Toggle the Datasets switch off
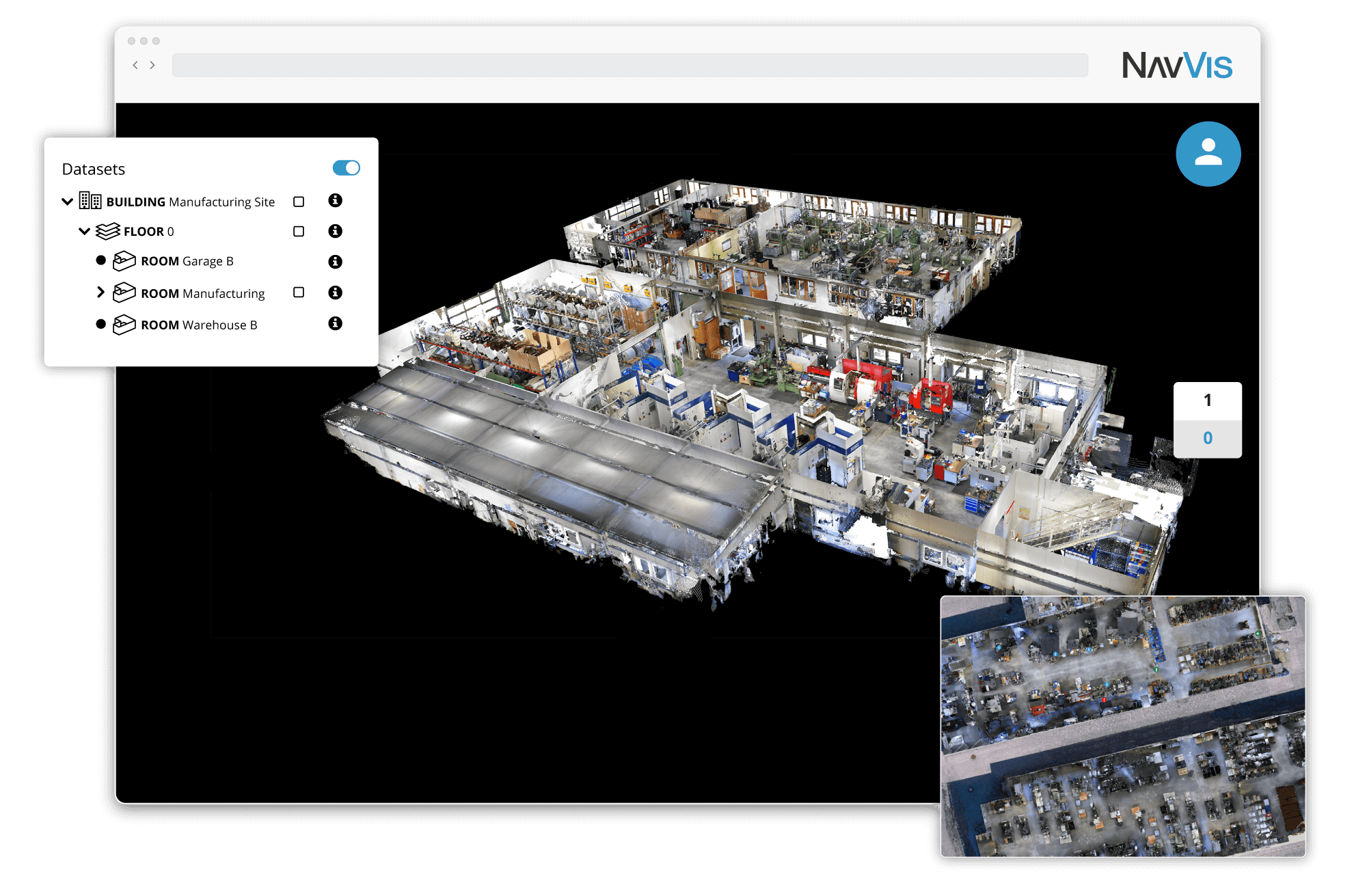The width and height of the screenshot is (1367, 896). click(346, 168)
